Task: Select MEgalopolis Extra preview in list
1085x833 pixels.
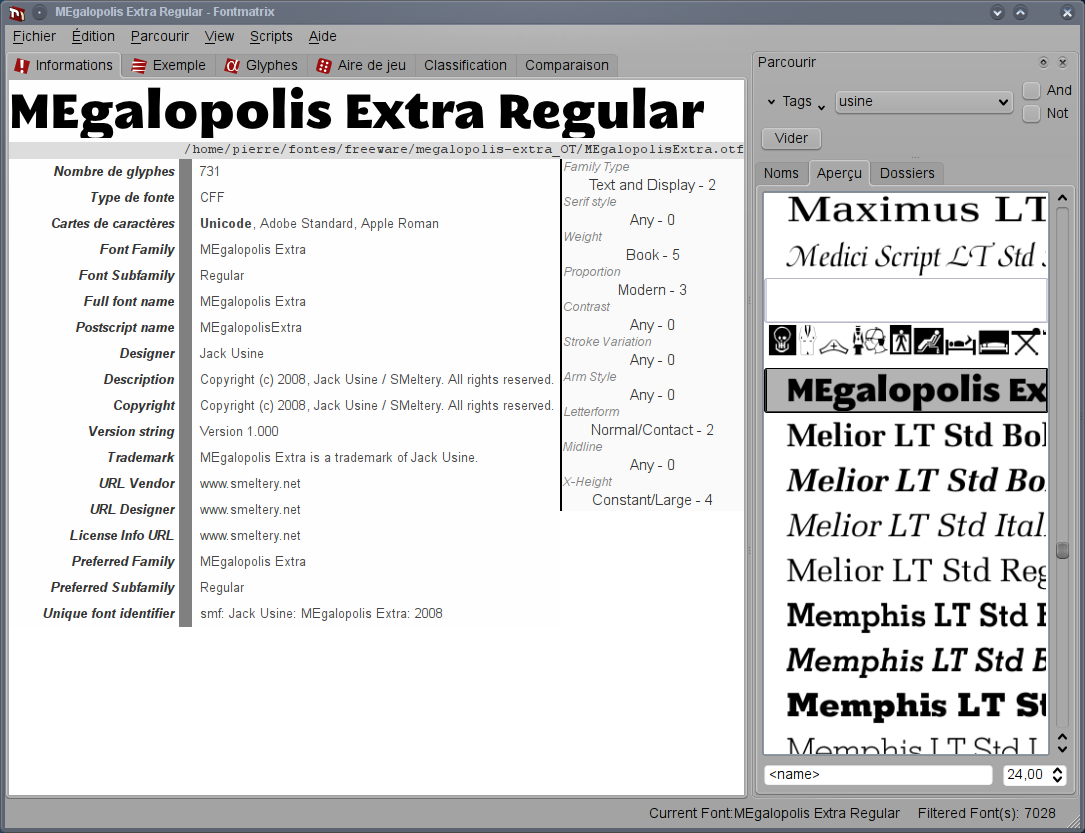Action: pos(906,390)
